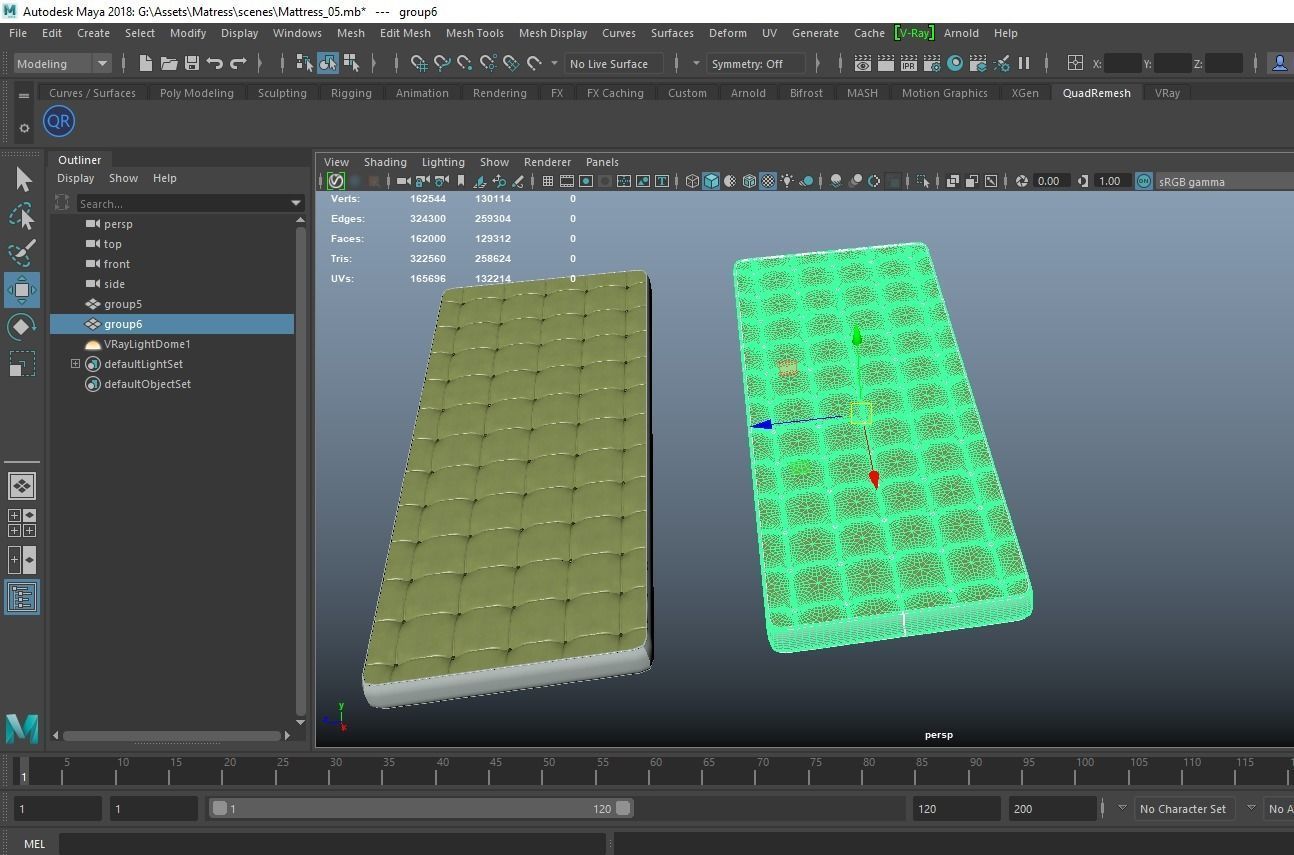Screen dimensions: 1294x855
Task: Switch to single perspective layout icon
Action: point(22,486)
